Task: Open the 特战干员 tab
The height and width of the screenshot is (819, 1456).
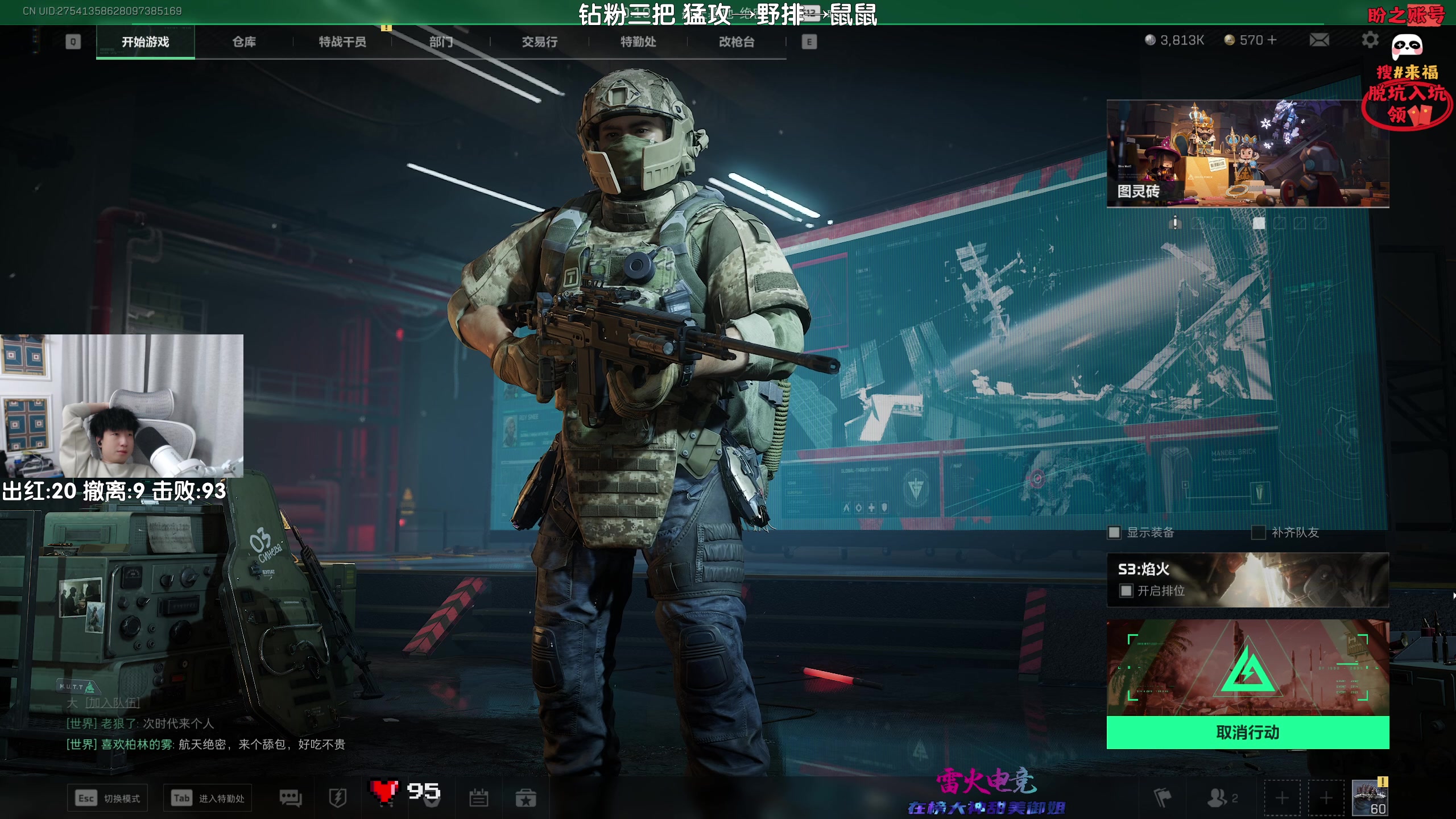Action: (x=342, y=42)
